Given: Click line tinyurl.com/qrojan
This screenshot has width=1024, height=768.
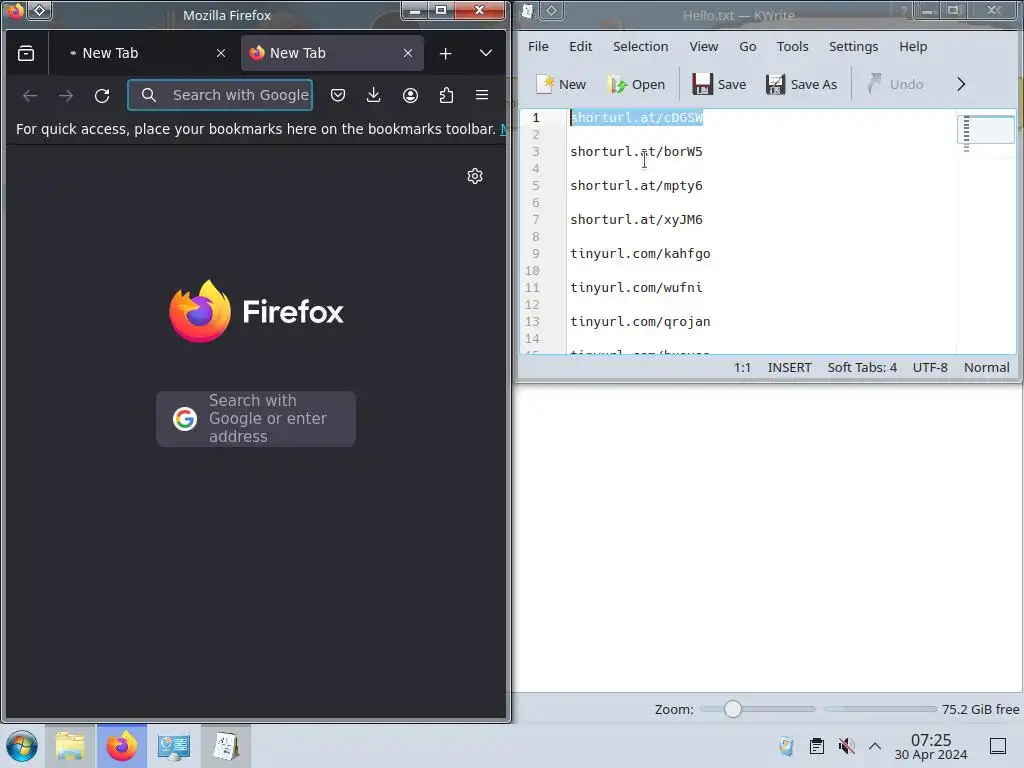Looking at the screenshot, I should tap(640, 321).
